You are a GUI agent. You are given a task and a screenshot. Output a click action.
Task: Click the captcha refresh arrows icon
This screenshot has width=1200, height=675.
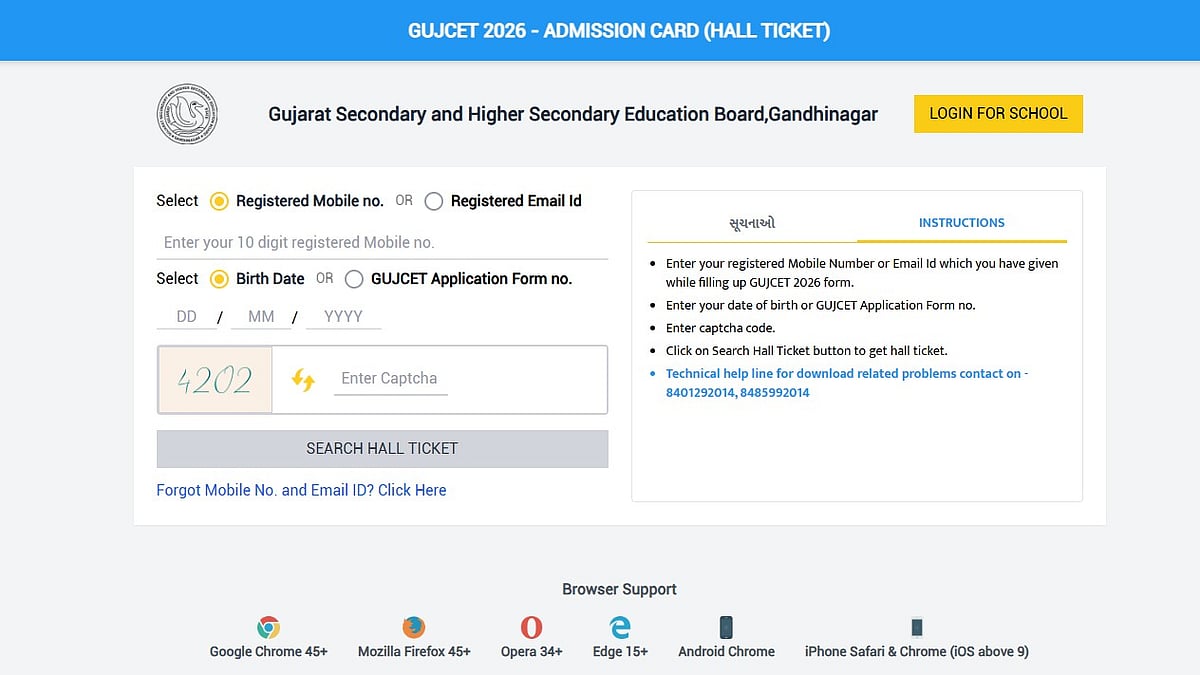coord(303,379)
